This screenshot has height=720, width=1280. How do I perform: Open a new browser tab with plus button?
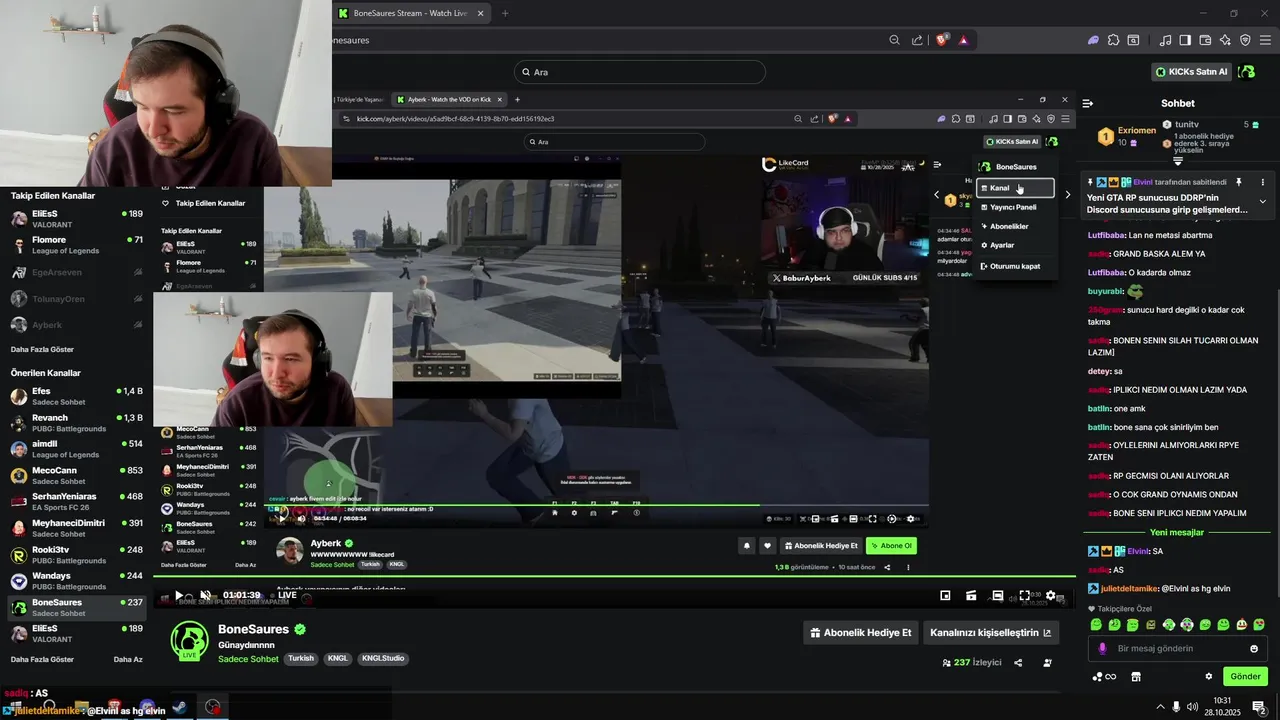(504, 13)
